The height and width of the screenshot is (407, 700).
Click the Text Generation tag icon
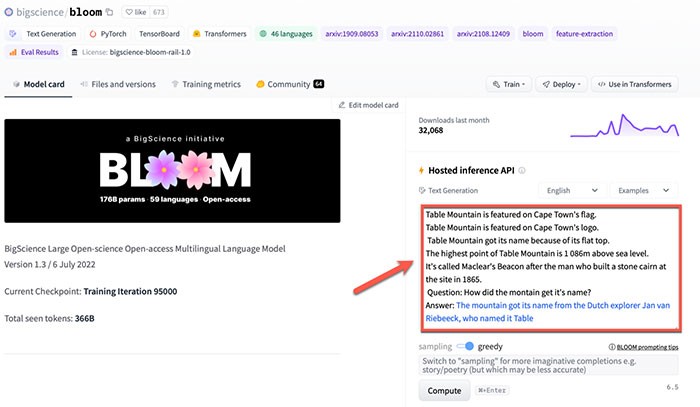pyautogui.click(x=15, y=34)
